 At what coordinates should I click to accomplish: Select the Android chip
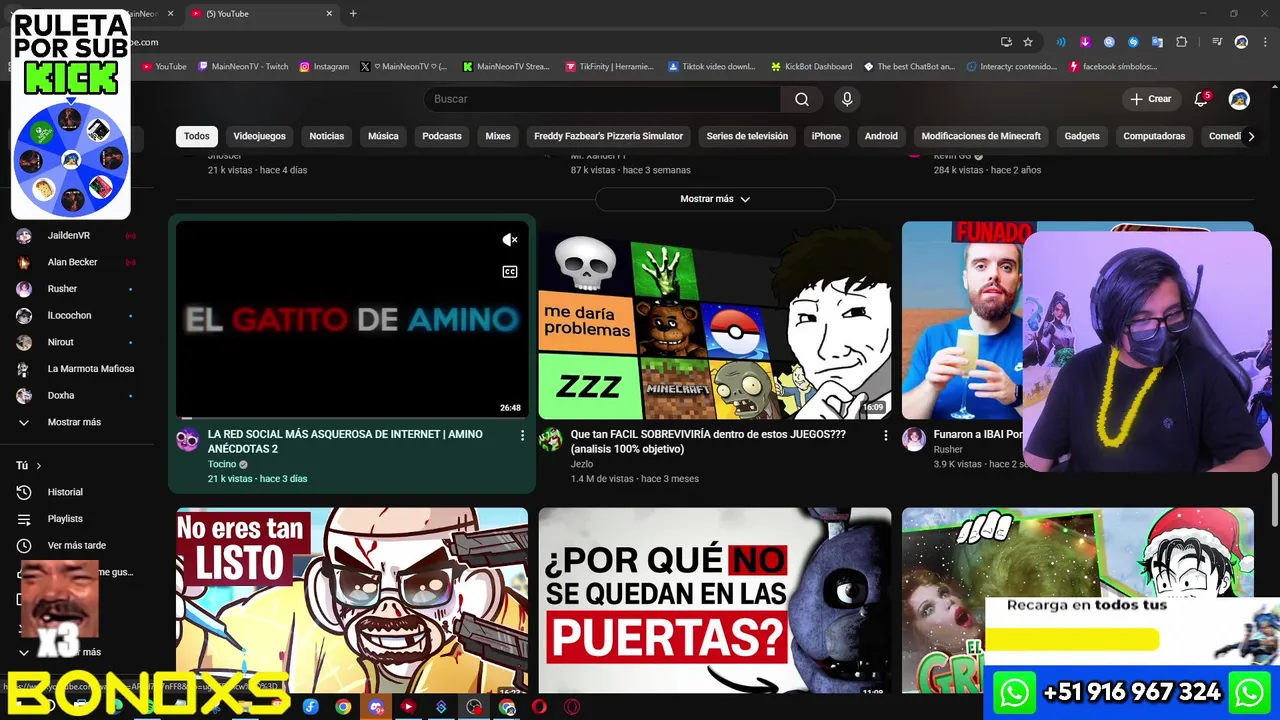(x=881, y=136)
